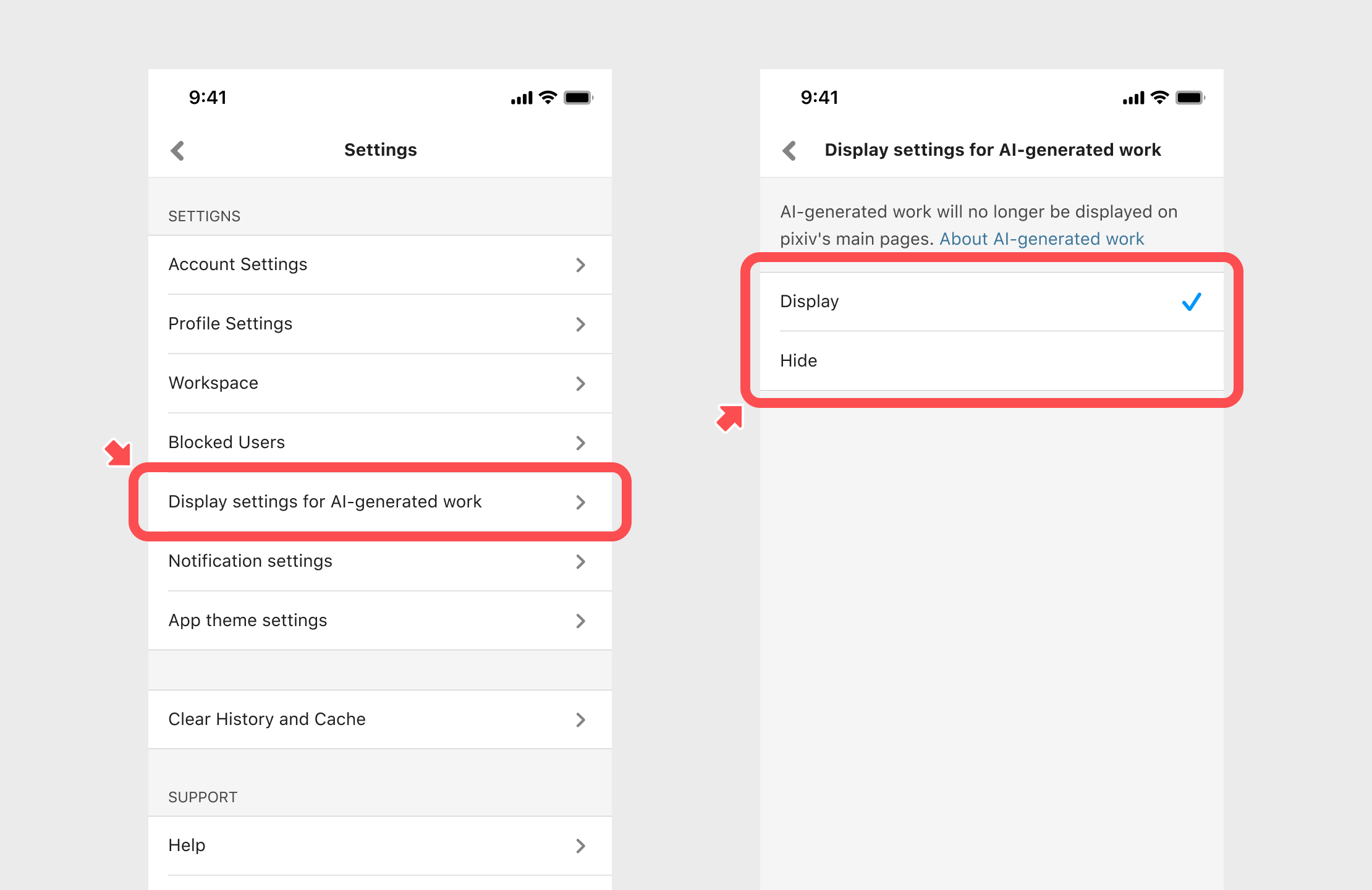The height and width of the screenshot is (890, 1372).
Task: Open App theme settings
Action: click(380, 621)
